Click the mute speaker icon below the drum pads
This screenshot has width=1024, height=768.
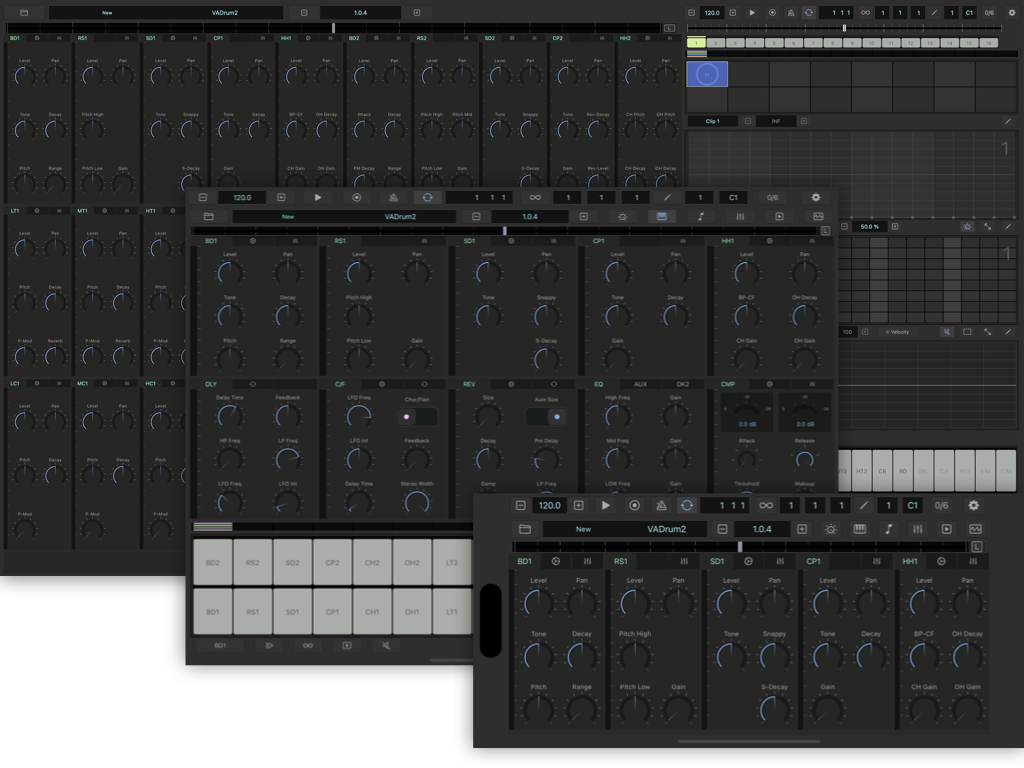coord(386,646)
